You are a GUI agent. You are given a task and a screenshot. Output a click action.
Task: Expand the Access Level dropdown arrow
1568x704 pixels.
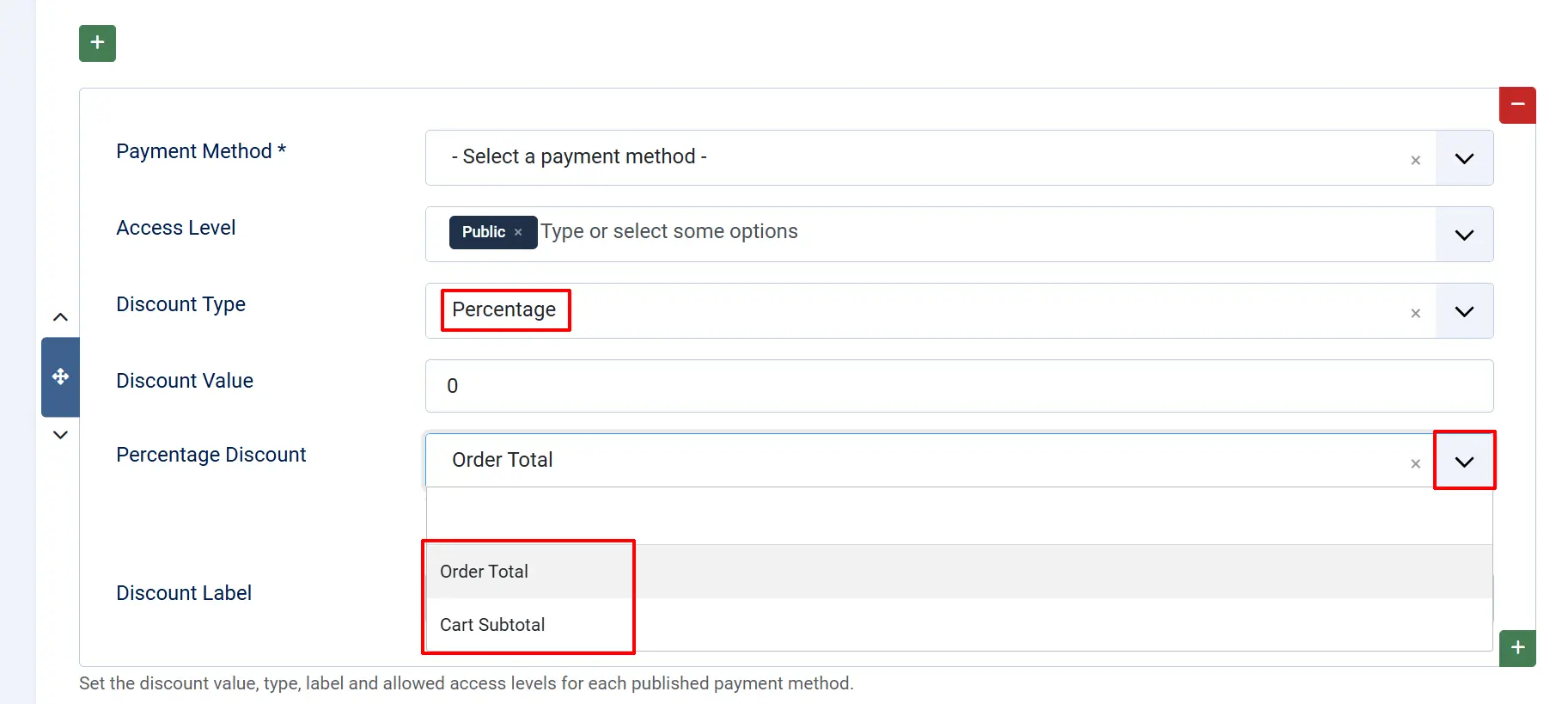point(1464,235)
